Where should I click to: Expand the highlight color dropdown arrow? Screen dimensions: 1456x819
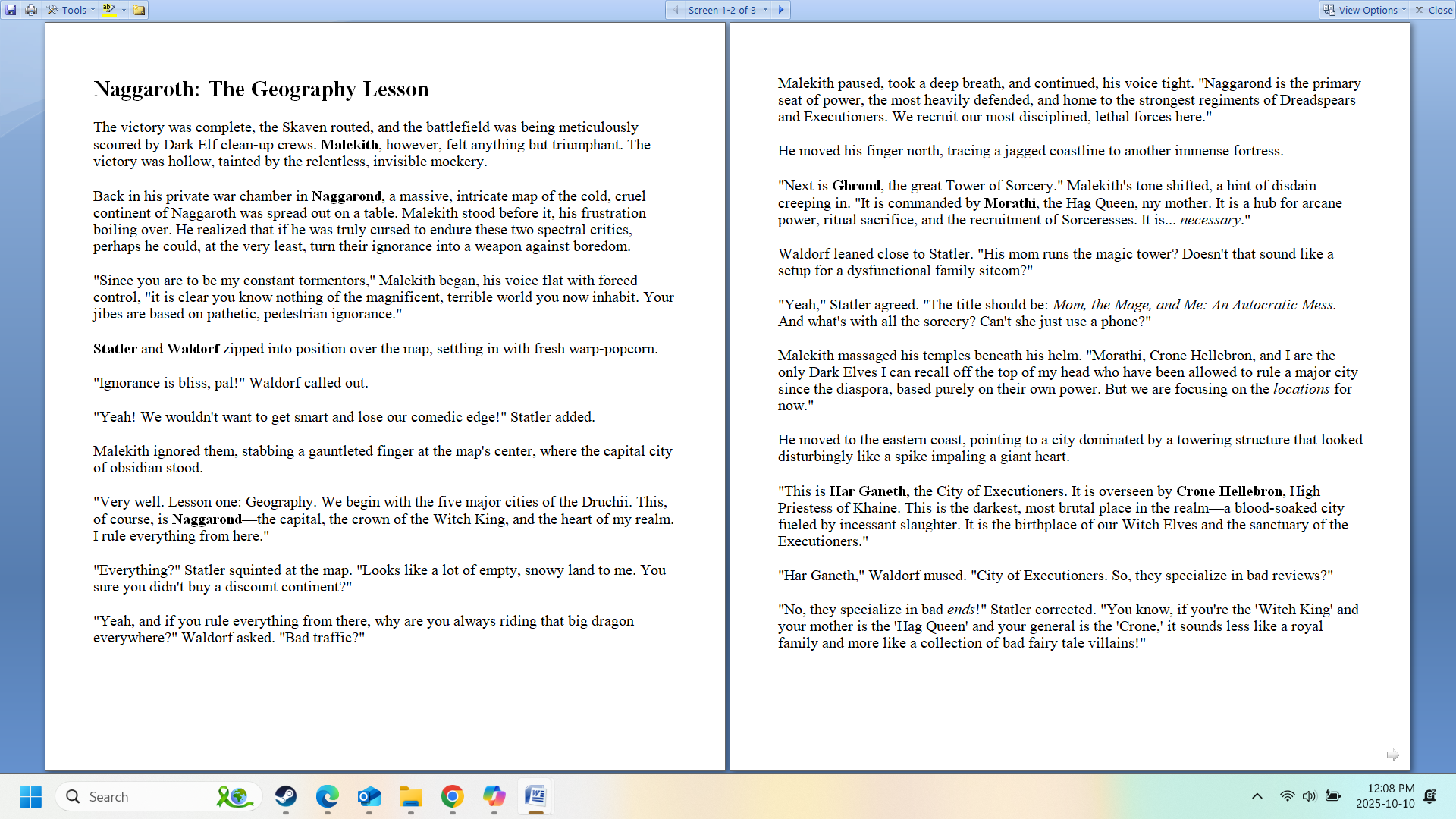click(124, 10)
